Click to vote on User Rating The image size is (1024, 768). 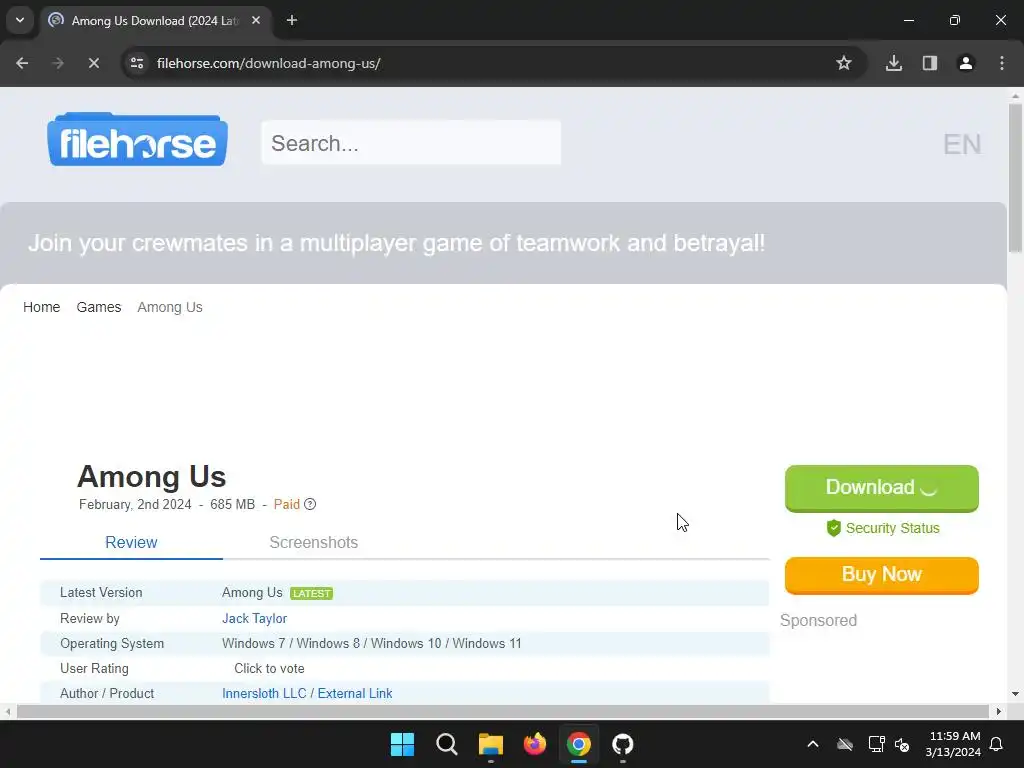coord(269,669)
